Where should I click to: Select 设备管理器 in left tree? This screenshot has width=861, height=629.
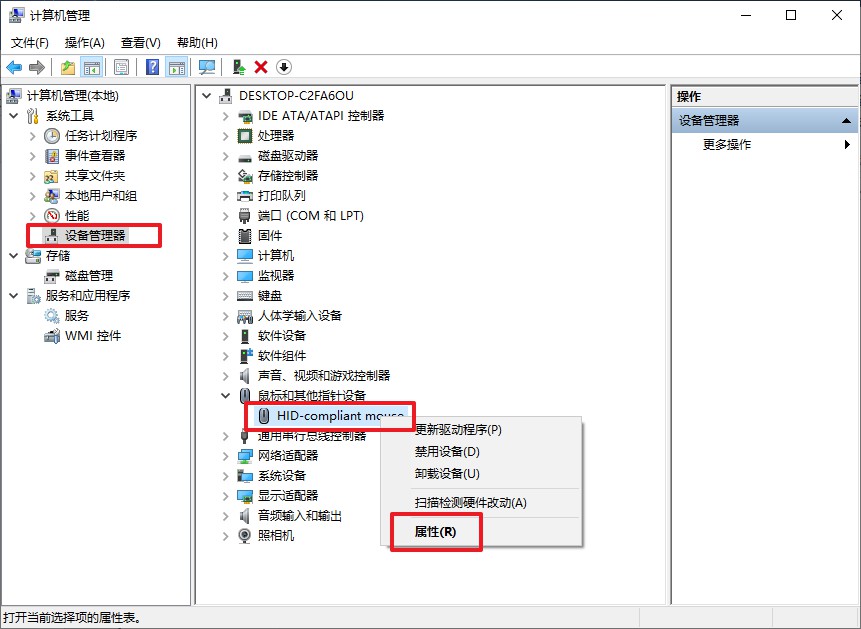95,236
